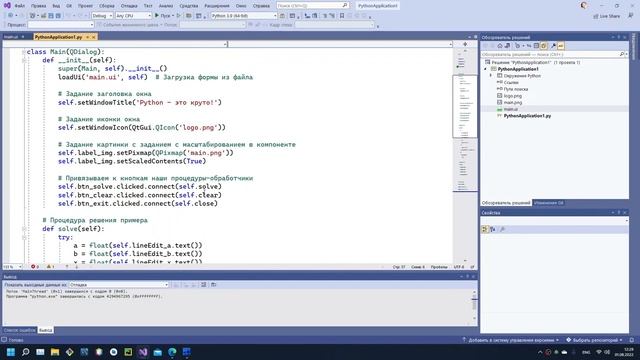Click the Save All toolbar icon
Viewport: 640px width, 360px height.
[x=58, y=16]
